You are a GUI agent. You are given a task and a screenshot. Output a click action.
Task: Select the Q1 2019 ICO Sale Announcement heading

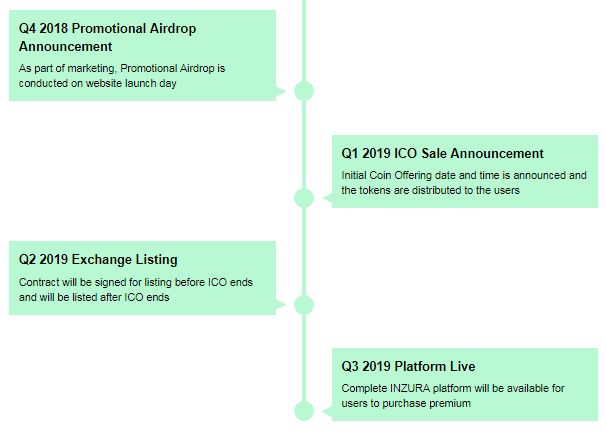point(442,153)
